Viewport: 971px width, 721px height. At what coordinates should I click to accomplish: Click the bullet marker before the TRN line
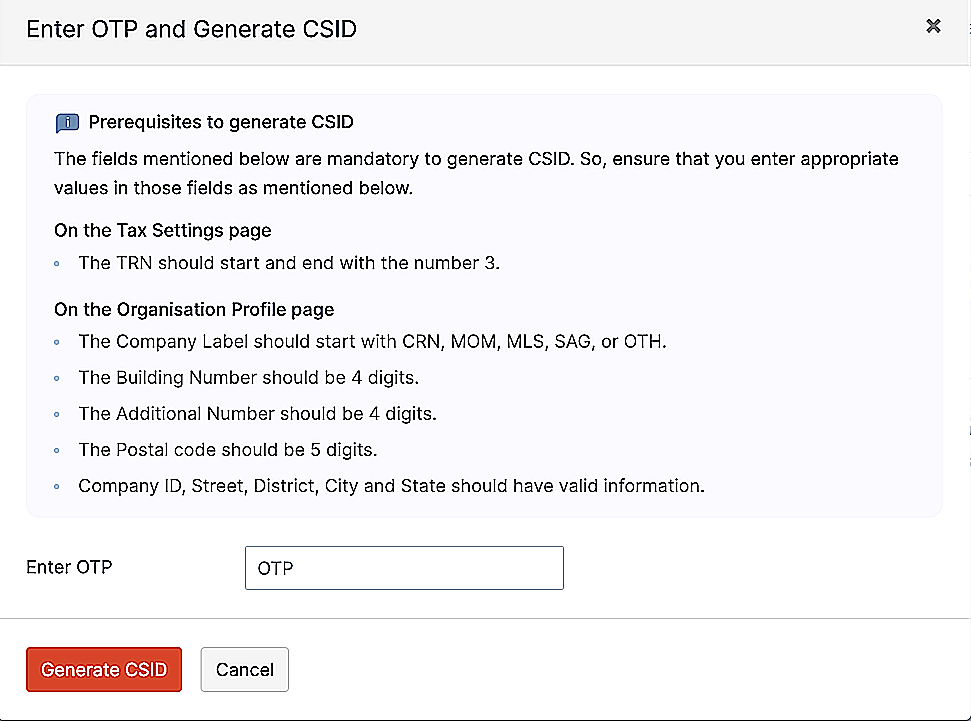(58, 263)
